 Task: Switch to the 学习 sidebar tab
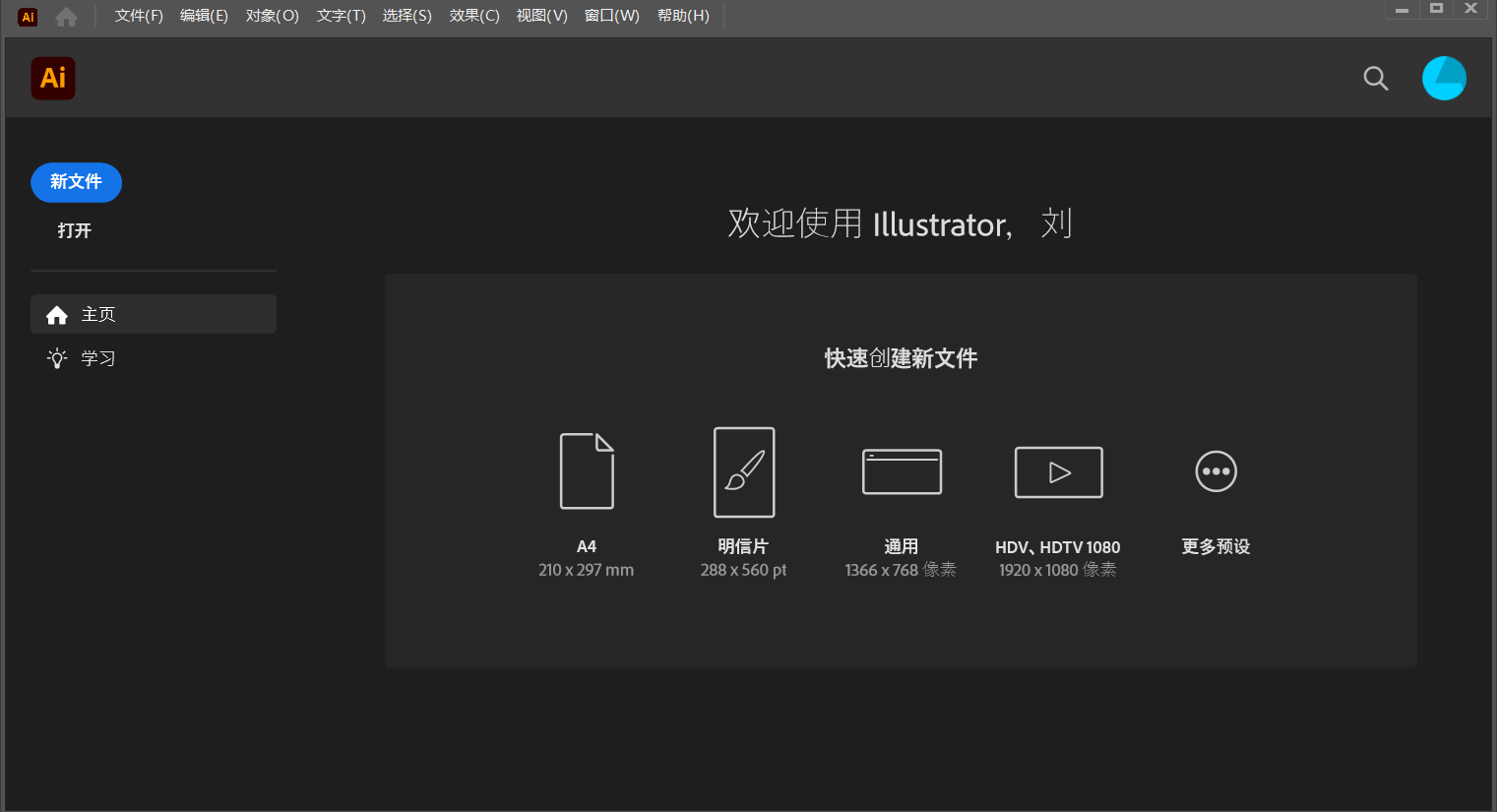coord(154,358)
